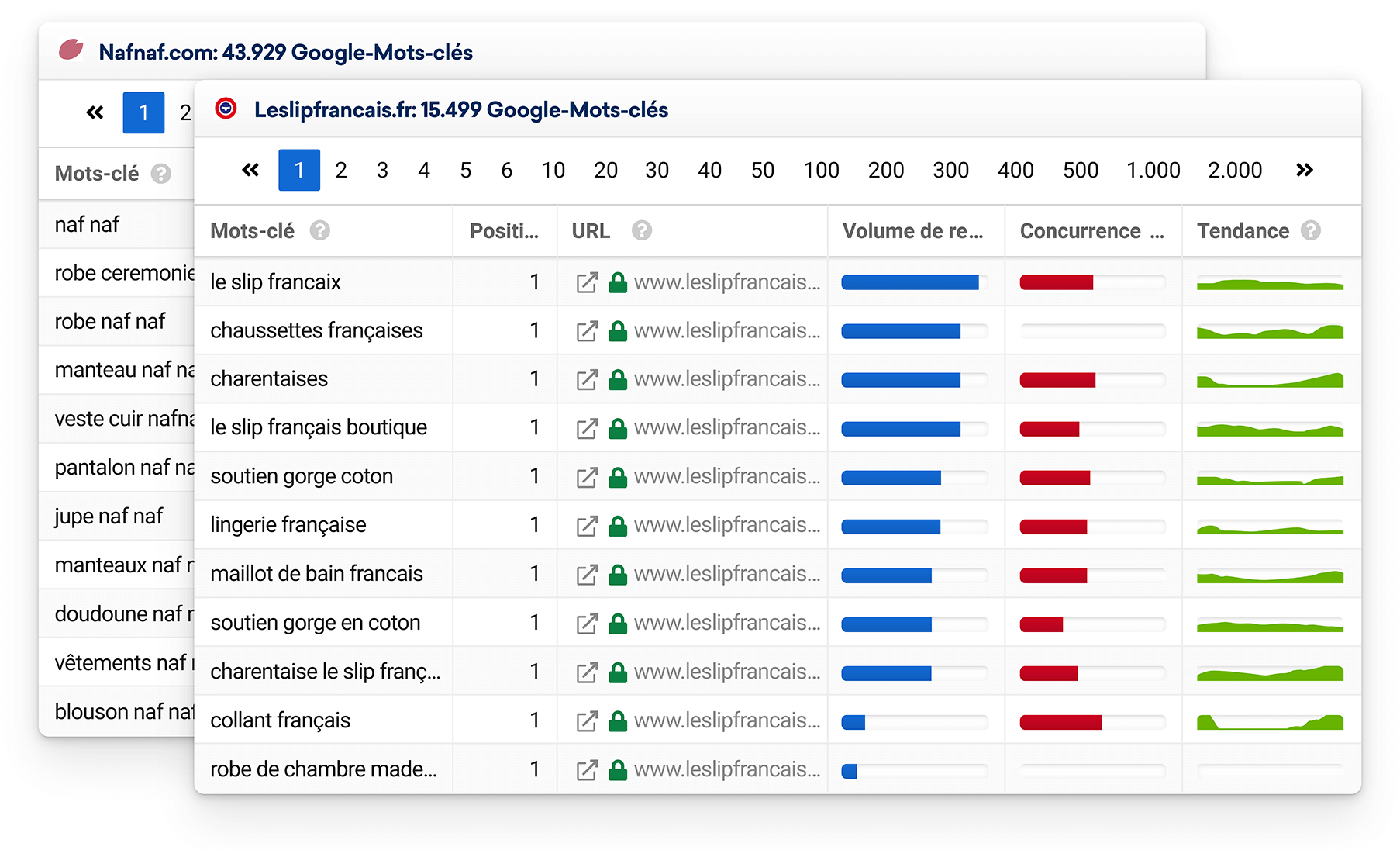
Task: Click blue volume bar for 'le slip francaix'
Action: pyautogui.click(x=910, y=283)
